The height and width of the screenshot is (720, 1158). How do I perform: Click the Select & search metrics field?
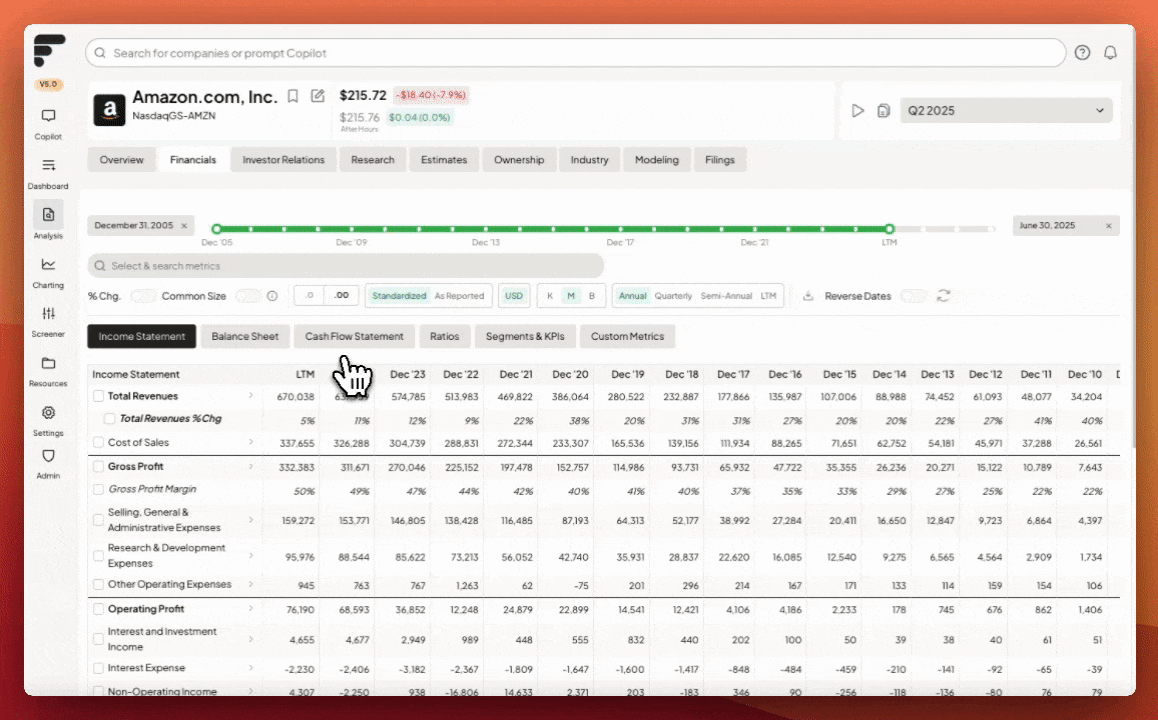(x=346, y=266)
